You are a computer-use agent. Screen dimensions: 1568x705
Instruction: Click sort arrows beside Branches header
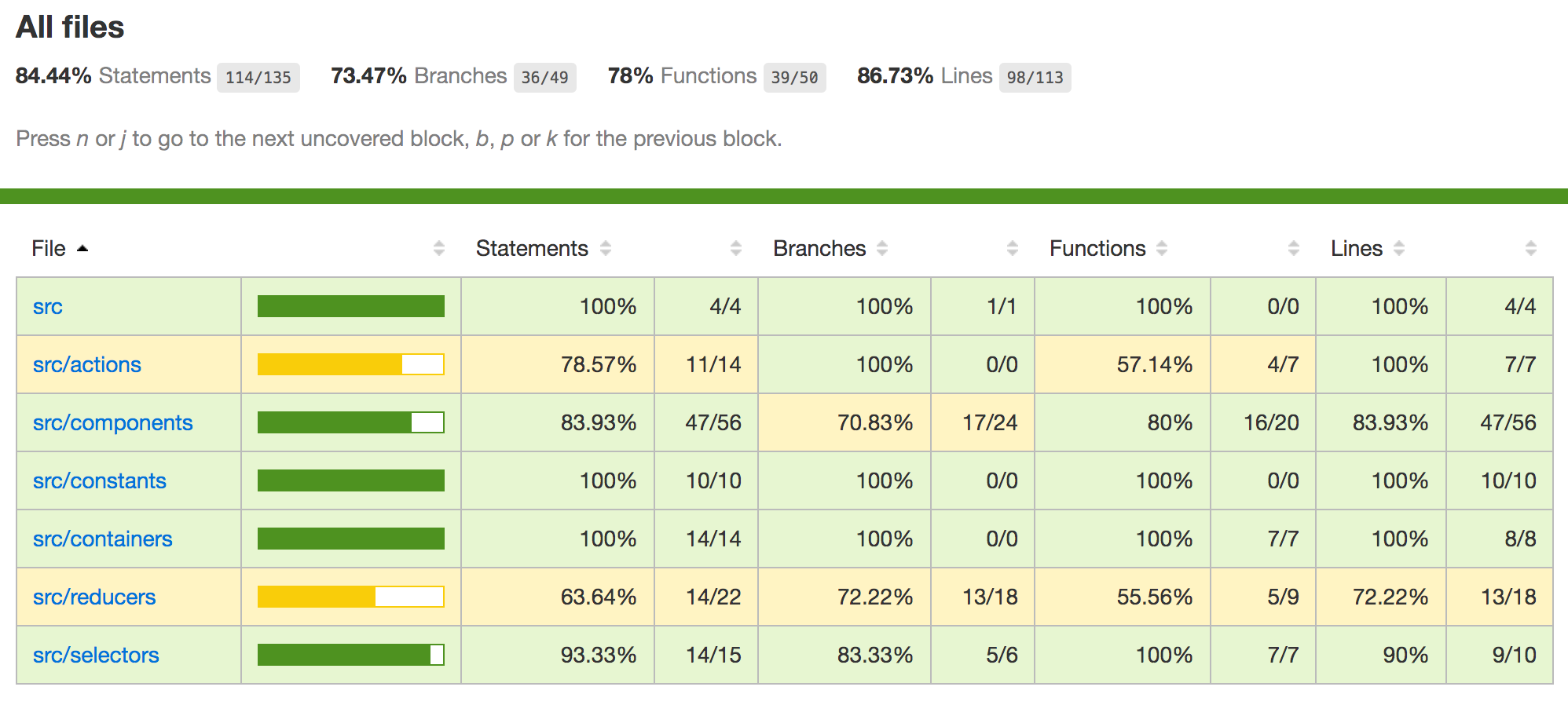pyautogui.click(x=882, y=249)
